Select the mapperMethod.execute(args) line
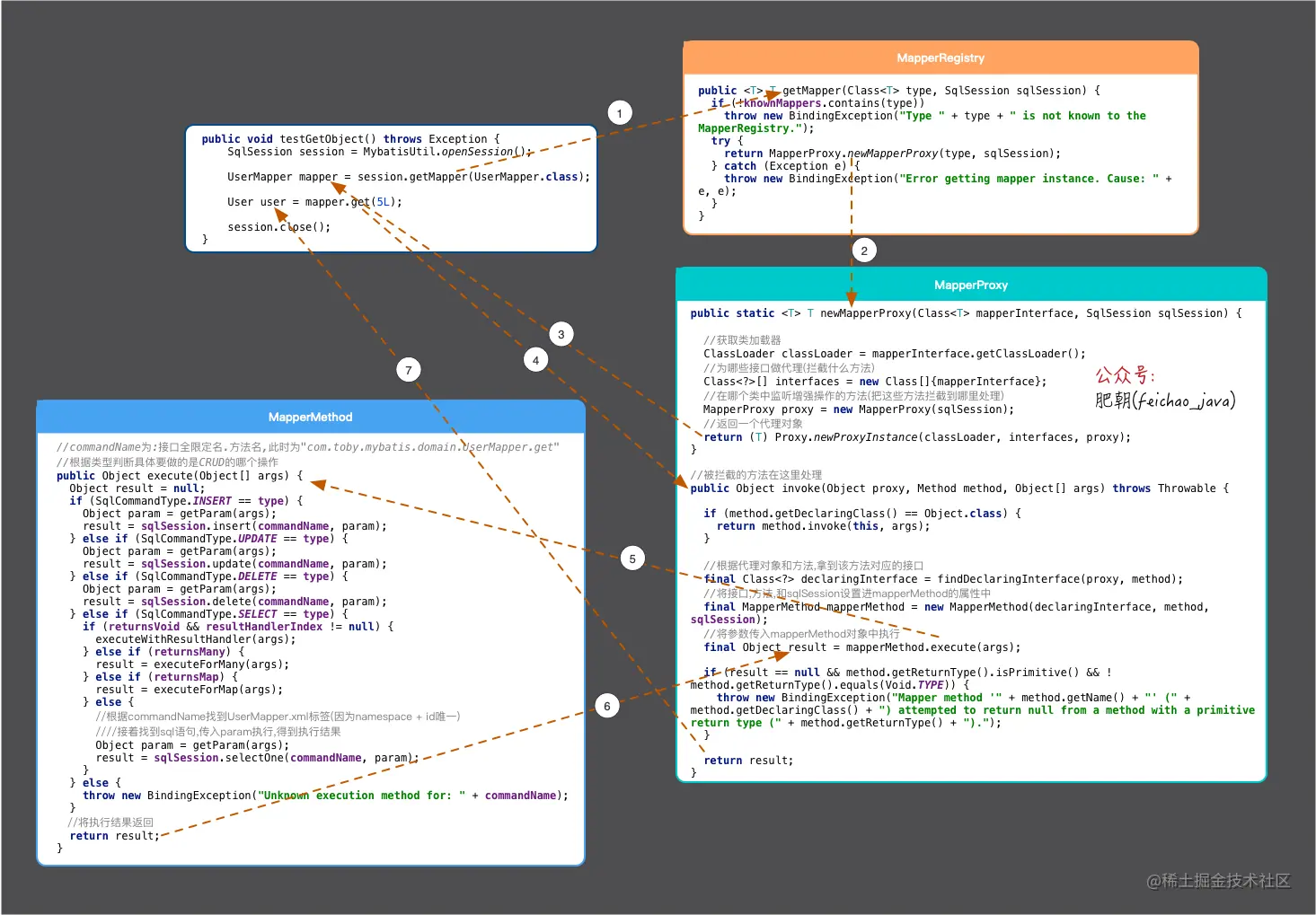1316x915 pixels. pyautogui.click(x=862, y=647)
